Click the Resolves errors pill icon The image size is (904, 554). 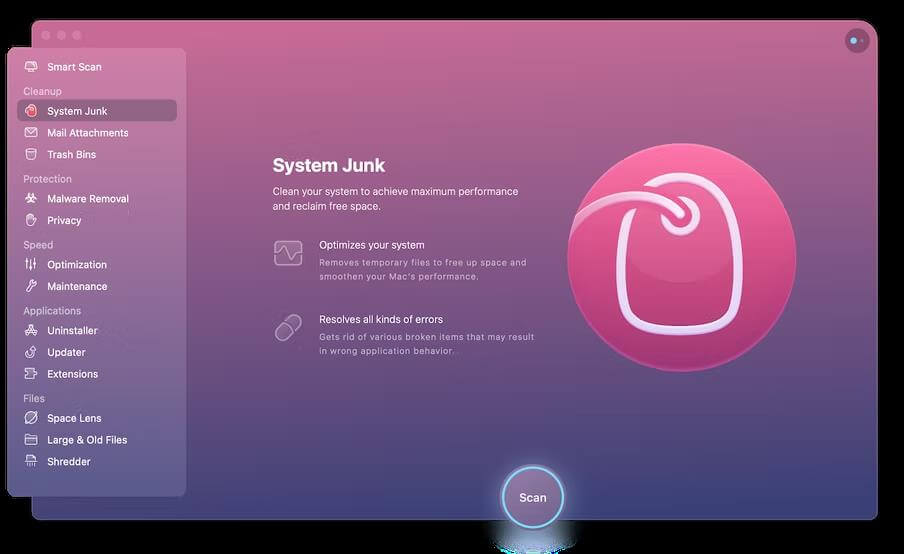coord(288,328)
